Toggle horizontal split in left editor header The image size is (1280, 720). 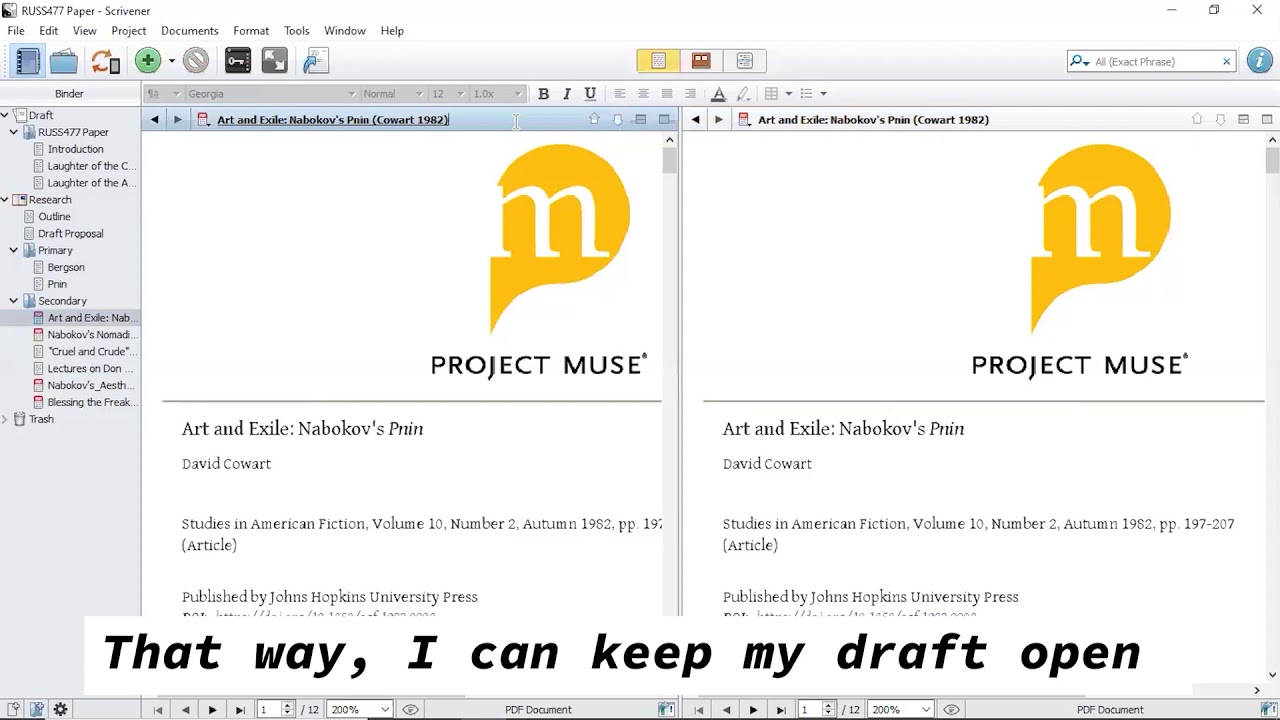[640, 120]
